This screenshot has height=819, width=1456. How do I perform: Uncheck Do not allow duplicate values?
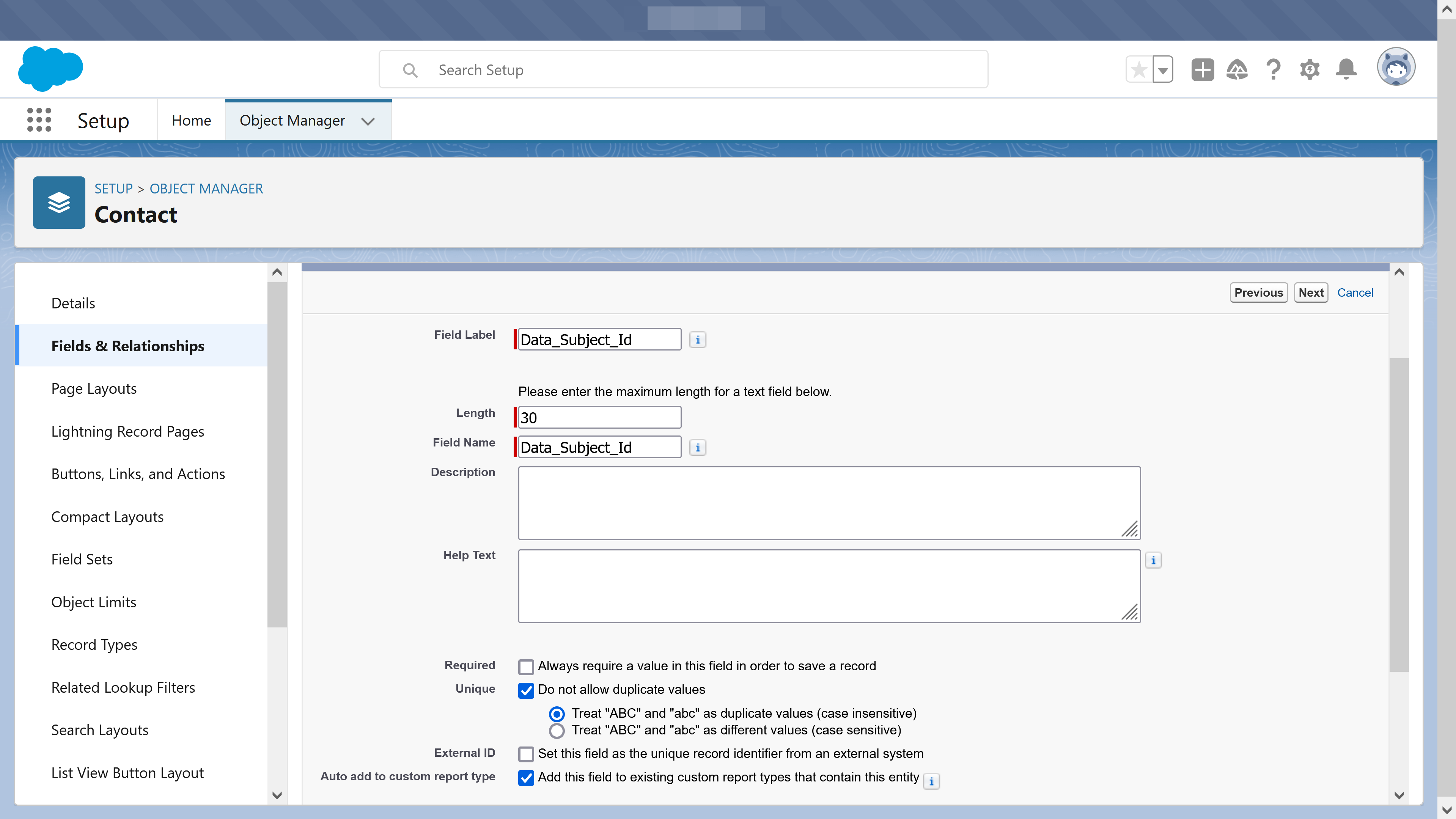click(x=526, y=691)
